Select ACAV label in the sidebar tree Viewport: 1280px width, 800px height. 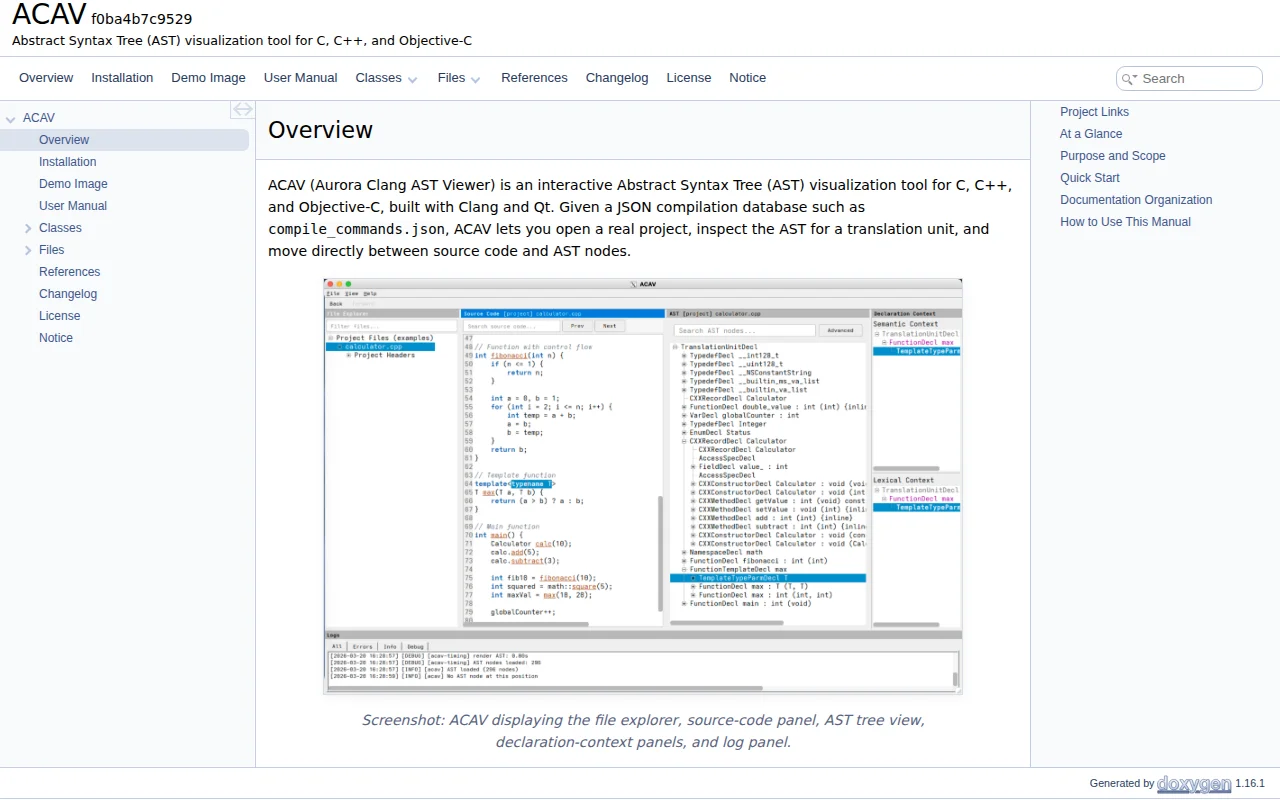(x=39, y=118)
